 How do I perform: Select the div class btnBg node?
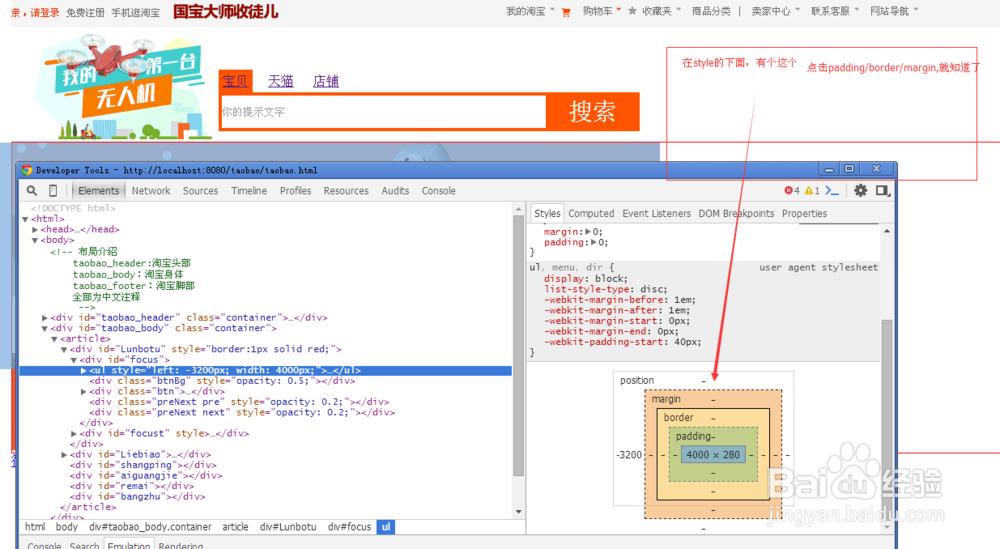click(x=222, y=381)
